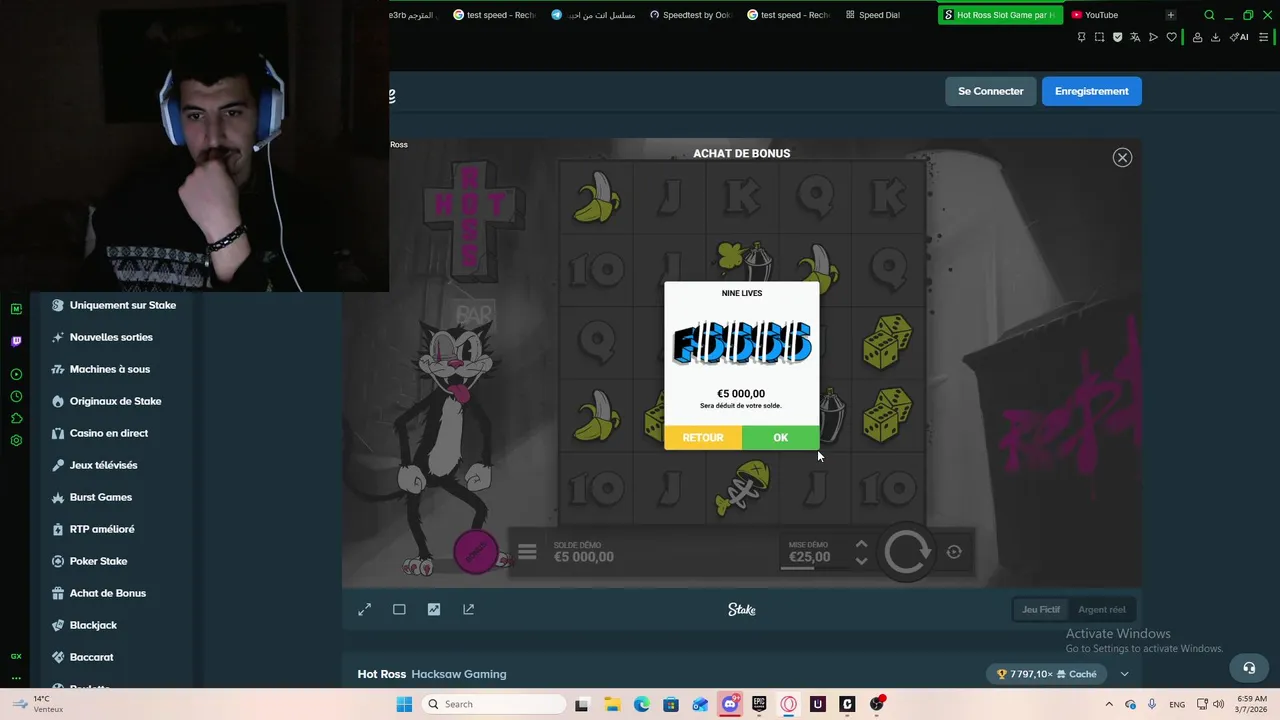The image size is (1280, 720).
Task: Open live support headset chat
Action: pos(1249,668)
